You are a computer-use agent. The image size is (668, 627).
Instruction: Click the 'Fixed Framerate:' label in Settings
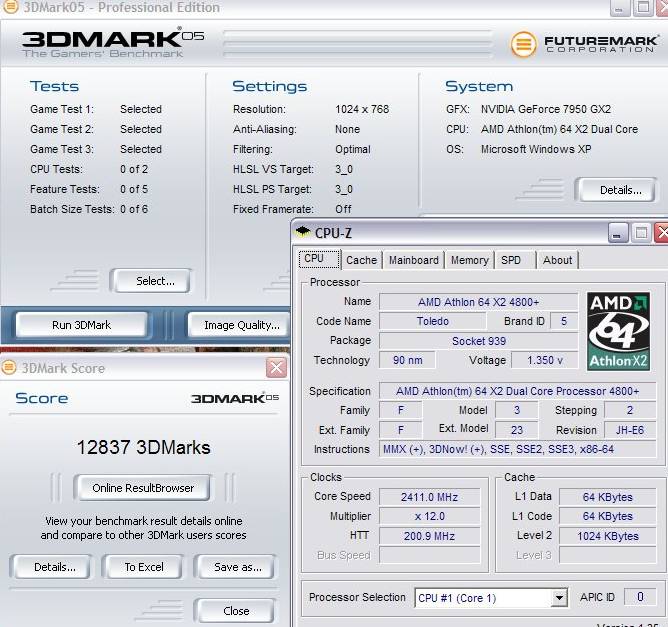[273, 209]
